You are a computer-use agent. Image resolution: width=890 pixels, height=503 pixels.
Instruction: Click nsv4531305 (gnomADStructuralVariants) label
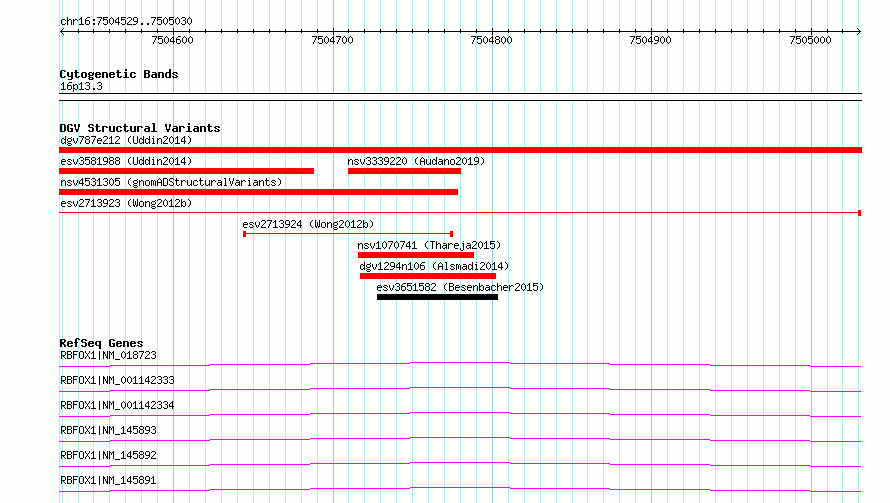[x=171, y=182]
